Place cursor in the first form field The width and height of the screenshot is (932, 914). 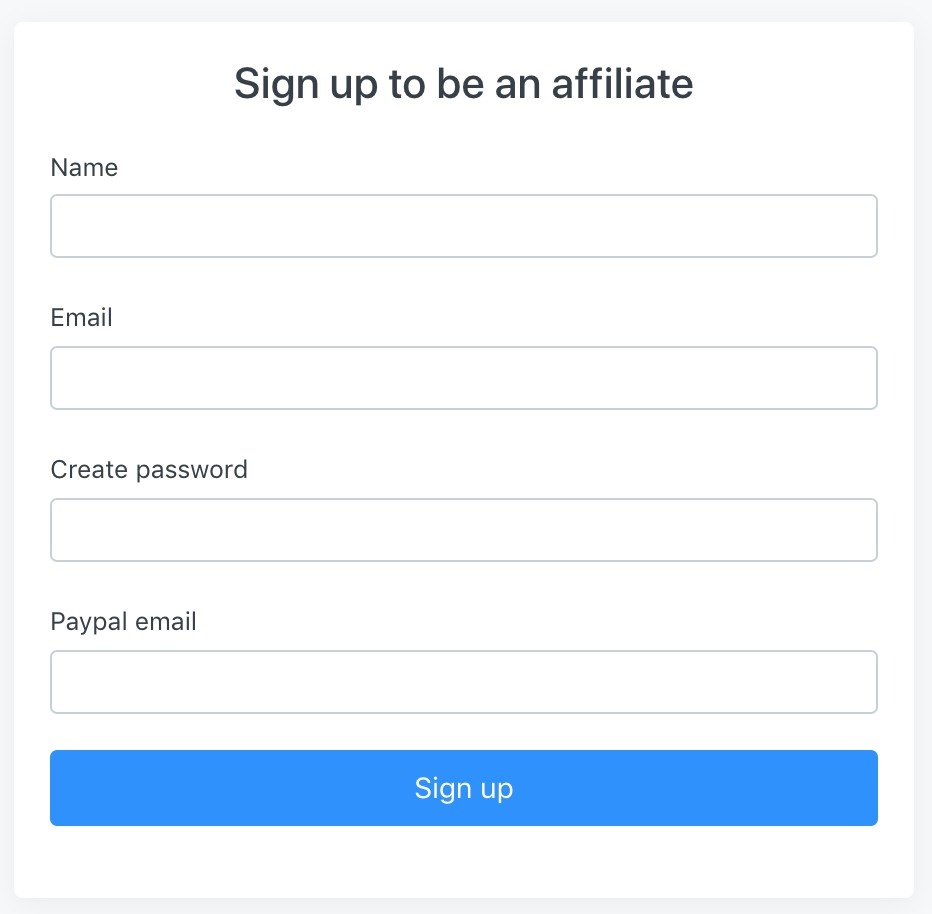[464, 226]
